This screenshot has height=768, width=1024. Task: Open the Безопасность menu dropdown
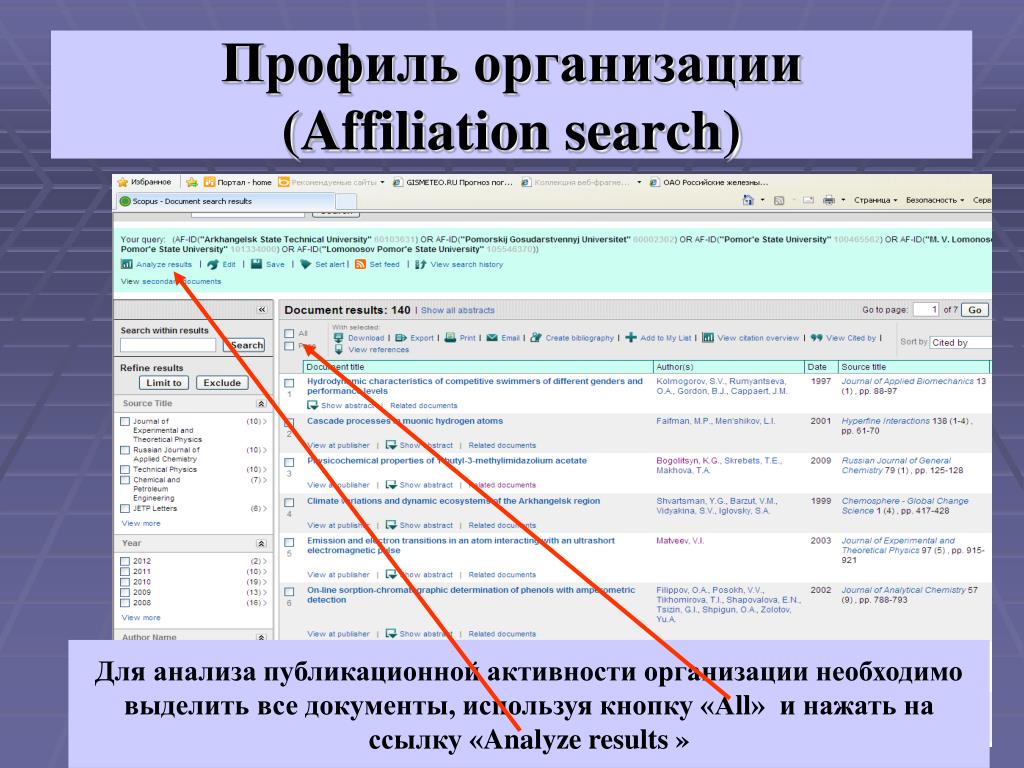(x=935, y=200)
